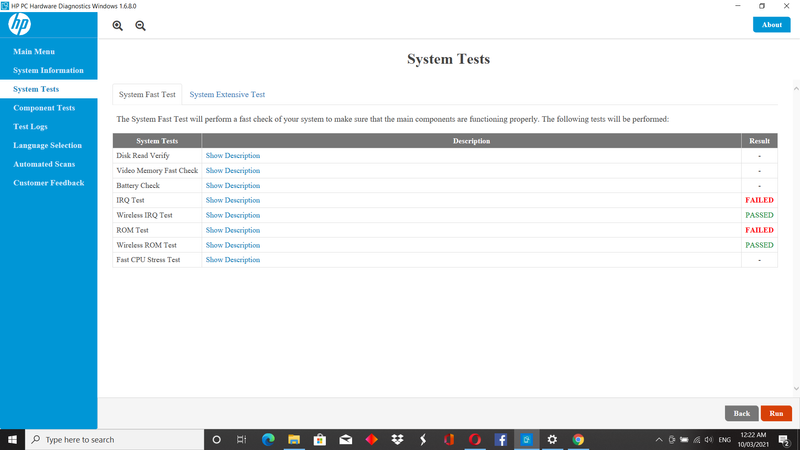The width and height of the screenshot is (800, 450).
Task: Click the System Tests column header
Action: point(157,141)
